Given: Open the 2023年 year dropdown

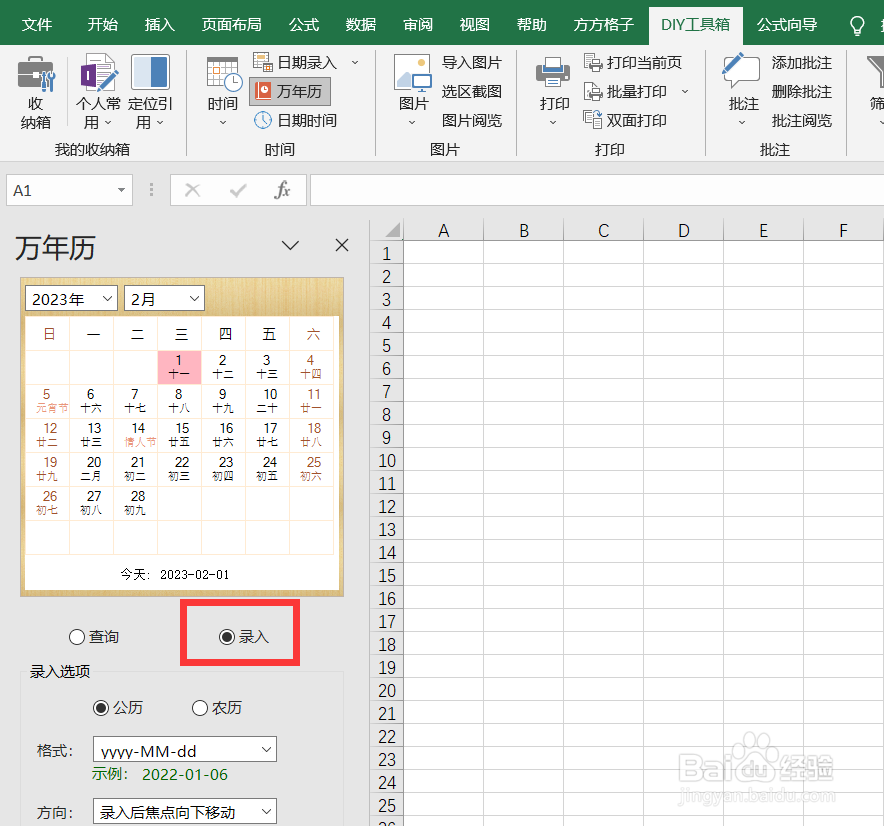Looking at the screenshot, I should click(71, 298).
